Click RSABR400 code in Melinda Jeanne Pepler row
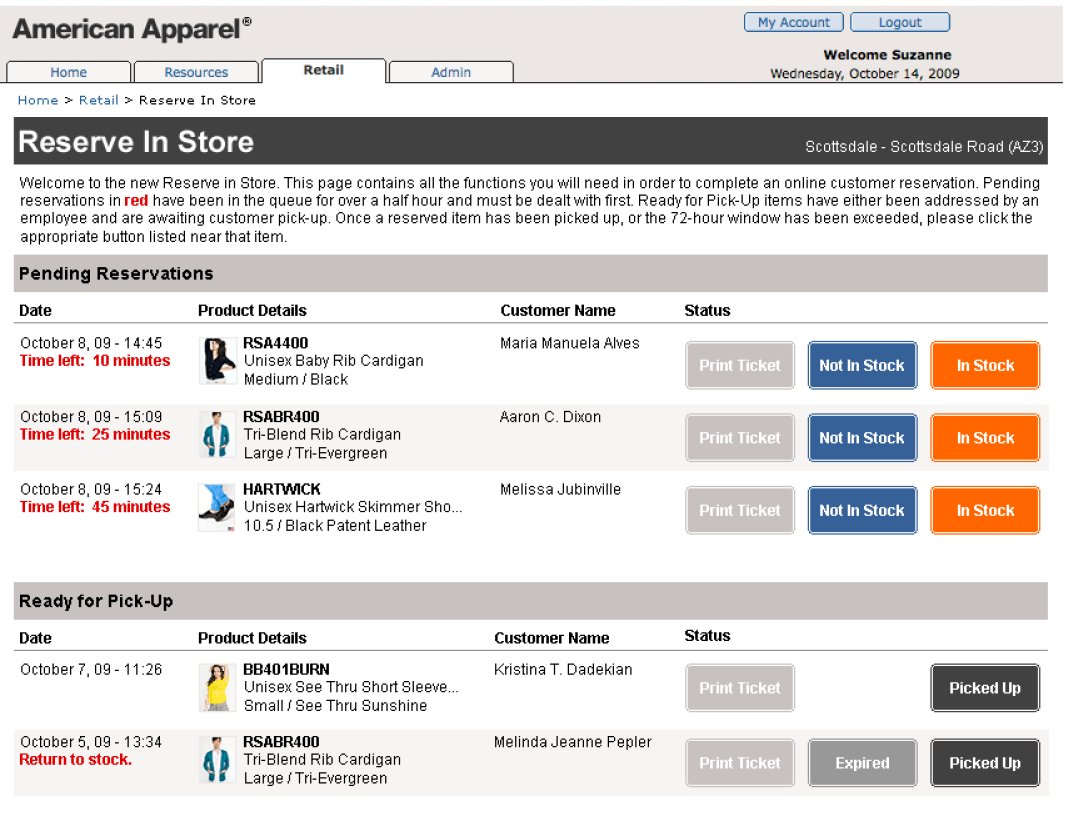1072x823 pixels. 281,742
